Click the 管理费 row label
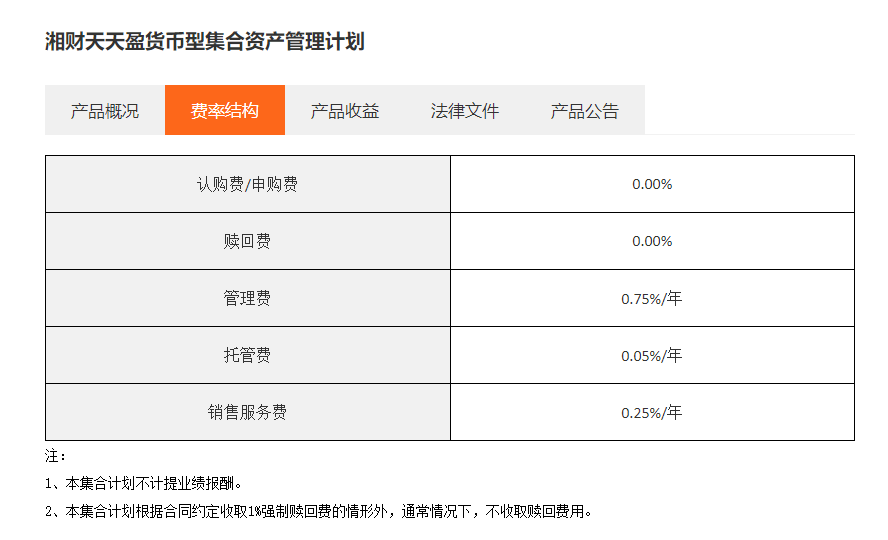The image size is (888, 540). point(247,298)
